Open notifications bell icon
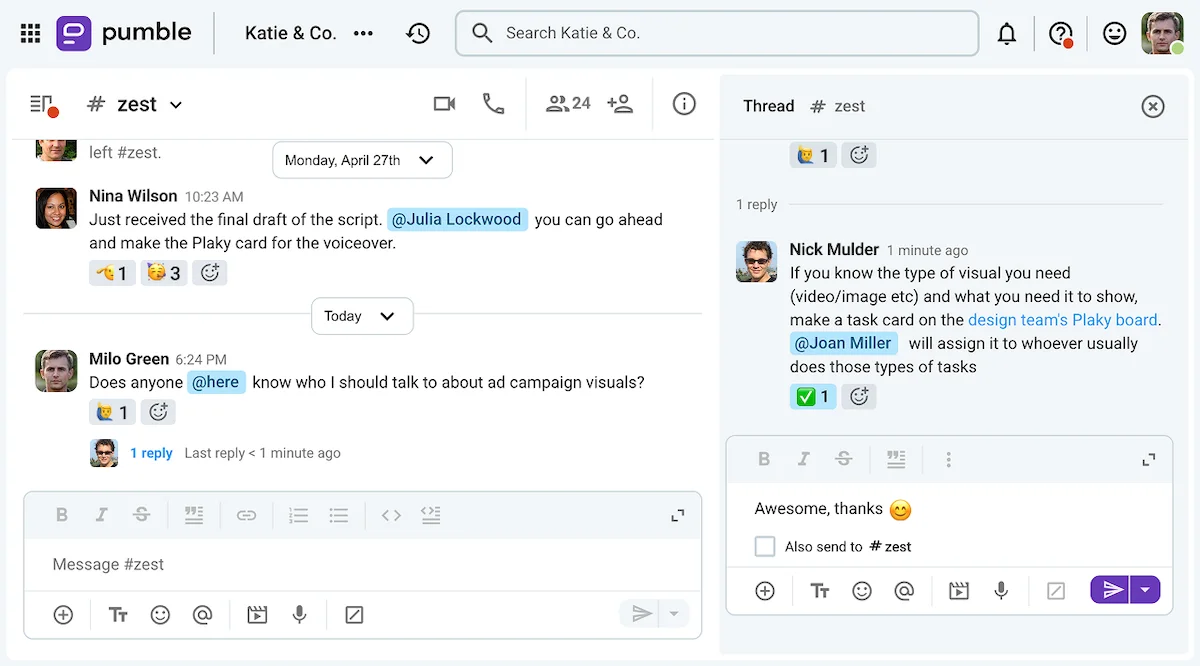This screenshot has width=1200, height=666. tap(1007, 33)
